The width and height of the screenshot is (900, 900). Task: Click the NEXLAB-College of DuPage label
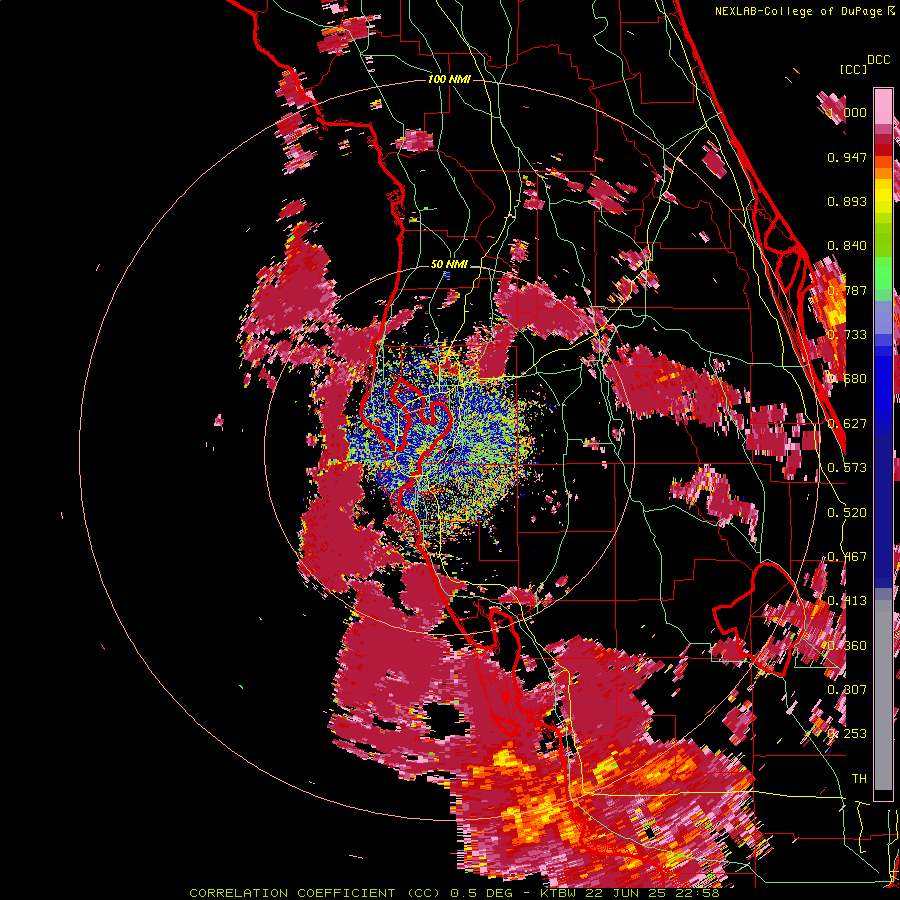click(804, 11)
